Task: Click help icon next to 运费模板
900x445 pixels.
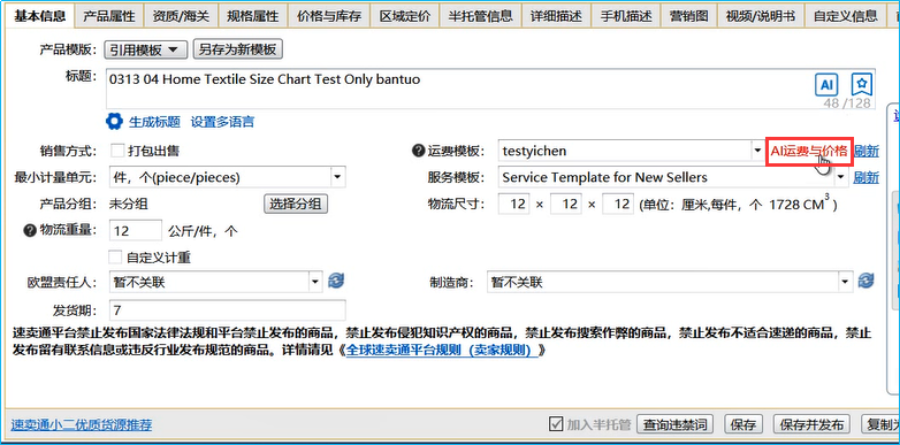Action: coord(418,151)
